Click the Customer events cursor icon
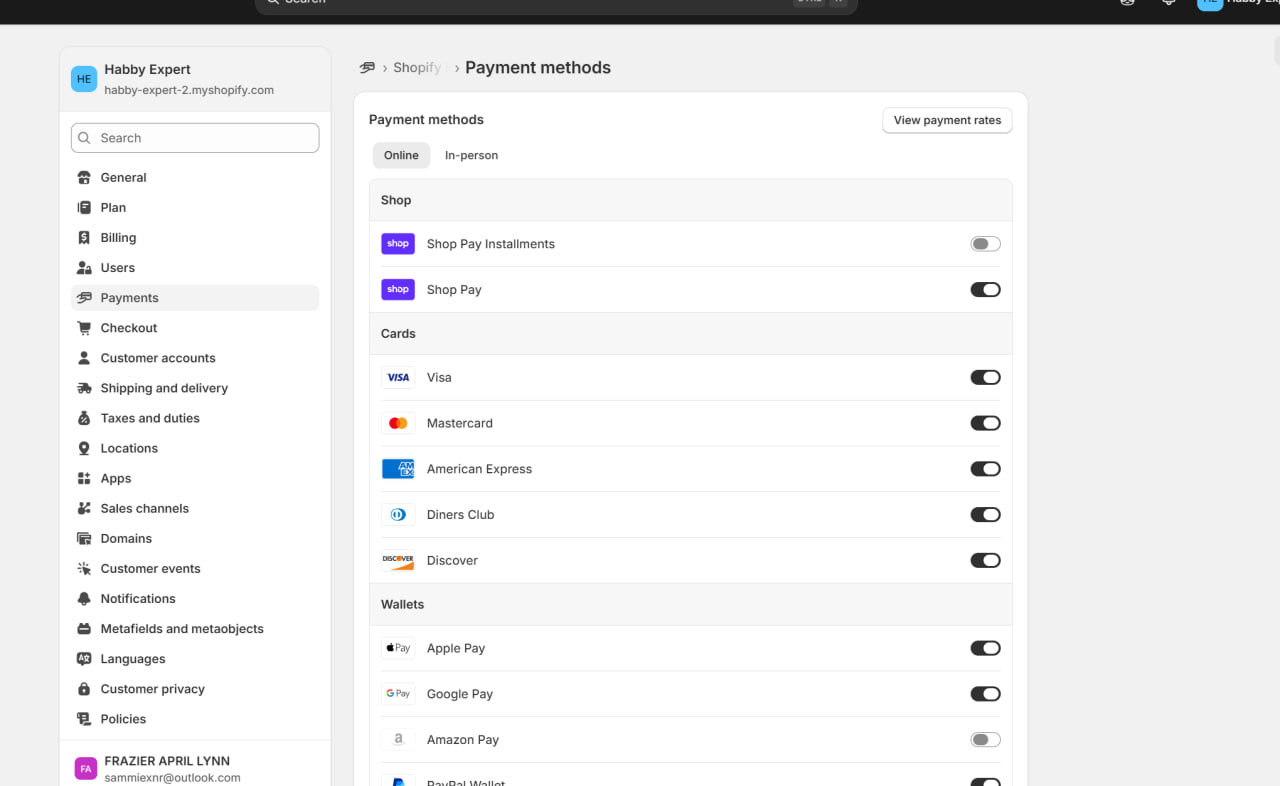 pyautogui.click(x=84, y=569)
